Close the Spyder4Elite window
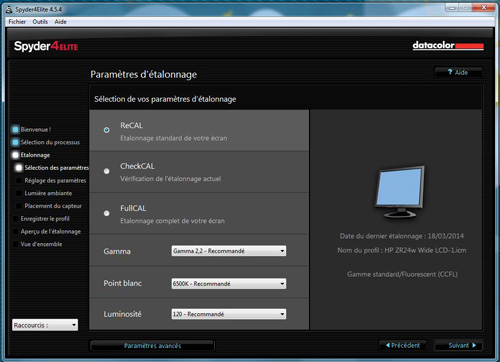 pyautogui.click(x=483, y=7)
